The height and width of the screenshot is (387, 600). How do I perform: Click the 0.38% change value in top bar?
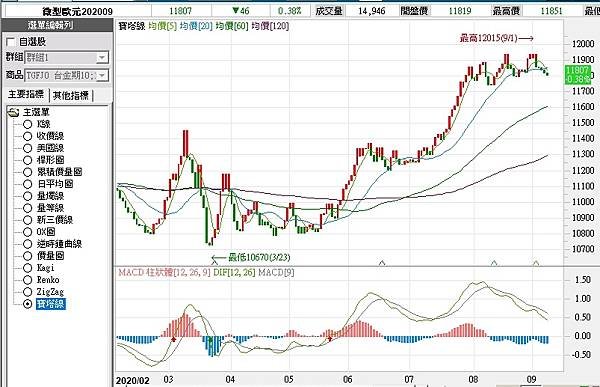click(x=290, y=11)
